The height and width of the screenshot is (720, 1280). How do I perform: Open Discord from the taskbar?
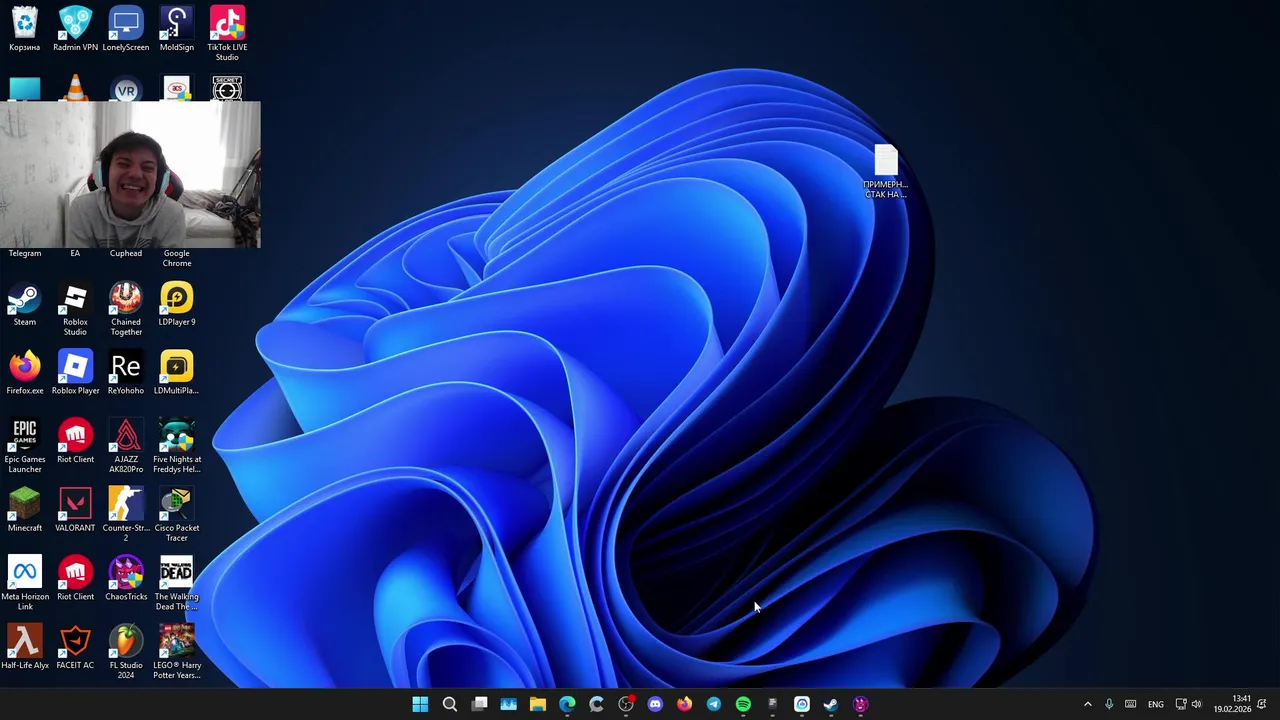pyautogui.click(x=655, y=704)
